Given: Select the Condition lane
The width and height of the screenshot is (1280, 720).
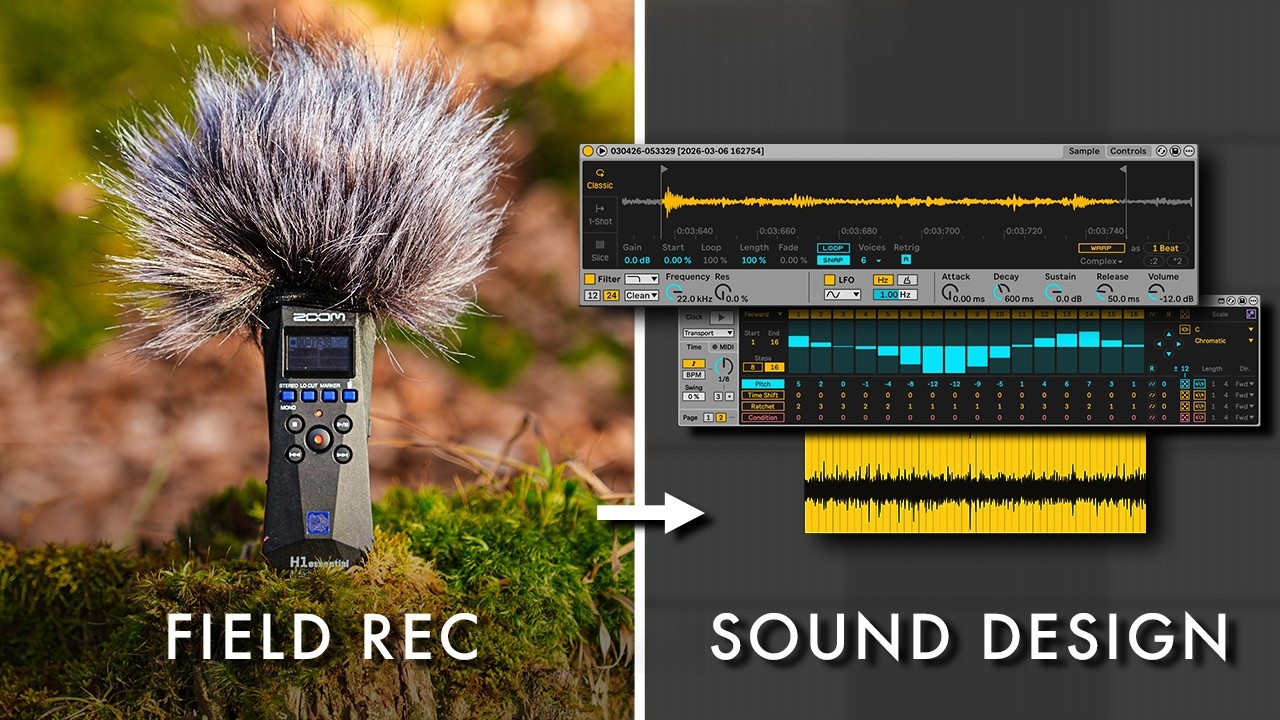Looking at the screenshot, I should pyautogui.click(x=762, y=417).
